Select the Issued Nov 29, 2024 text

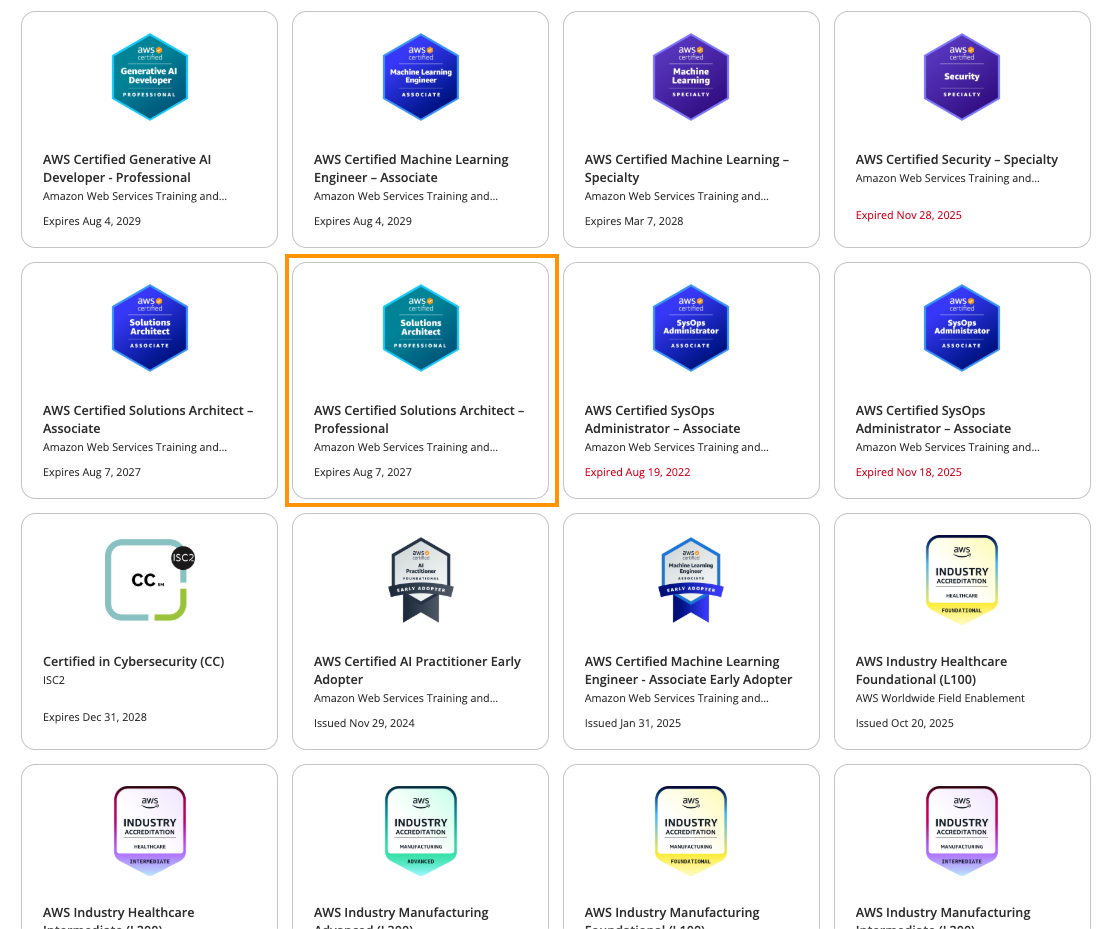[364, 723]
